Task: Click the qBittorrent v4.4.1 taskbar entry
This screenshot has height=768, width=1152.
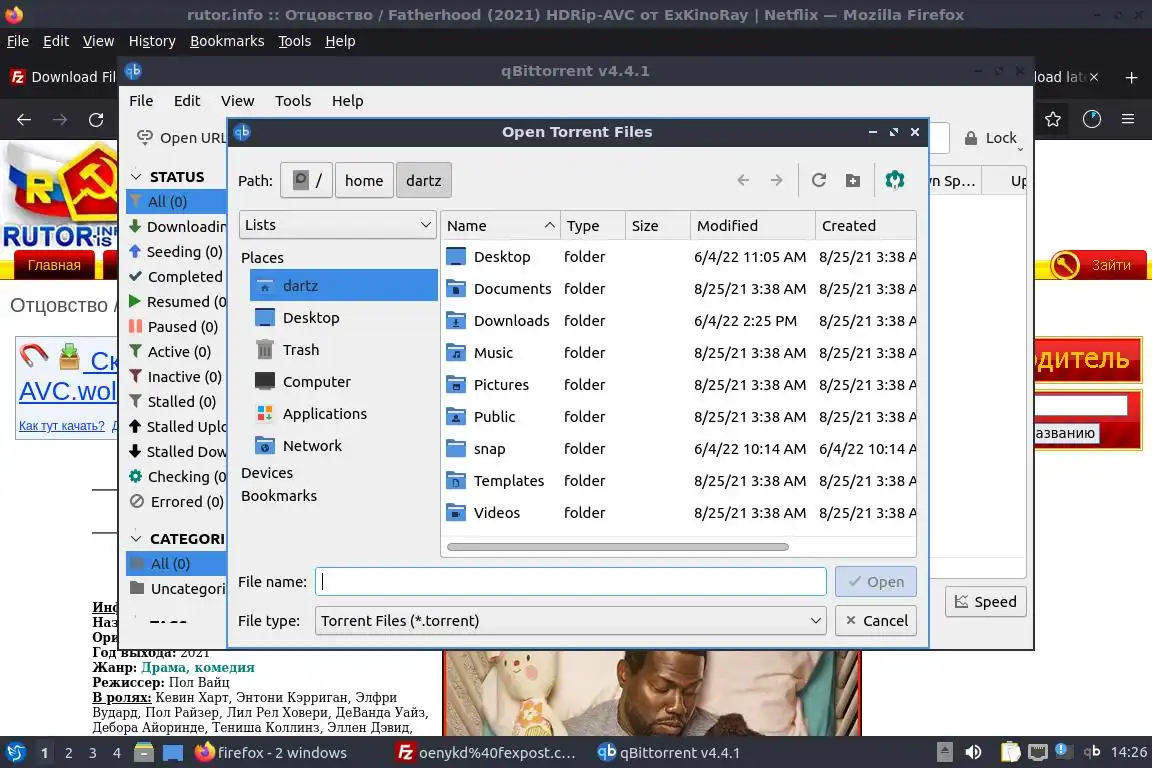Action: [x=668, y=753]
